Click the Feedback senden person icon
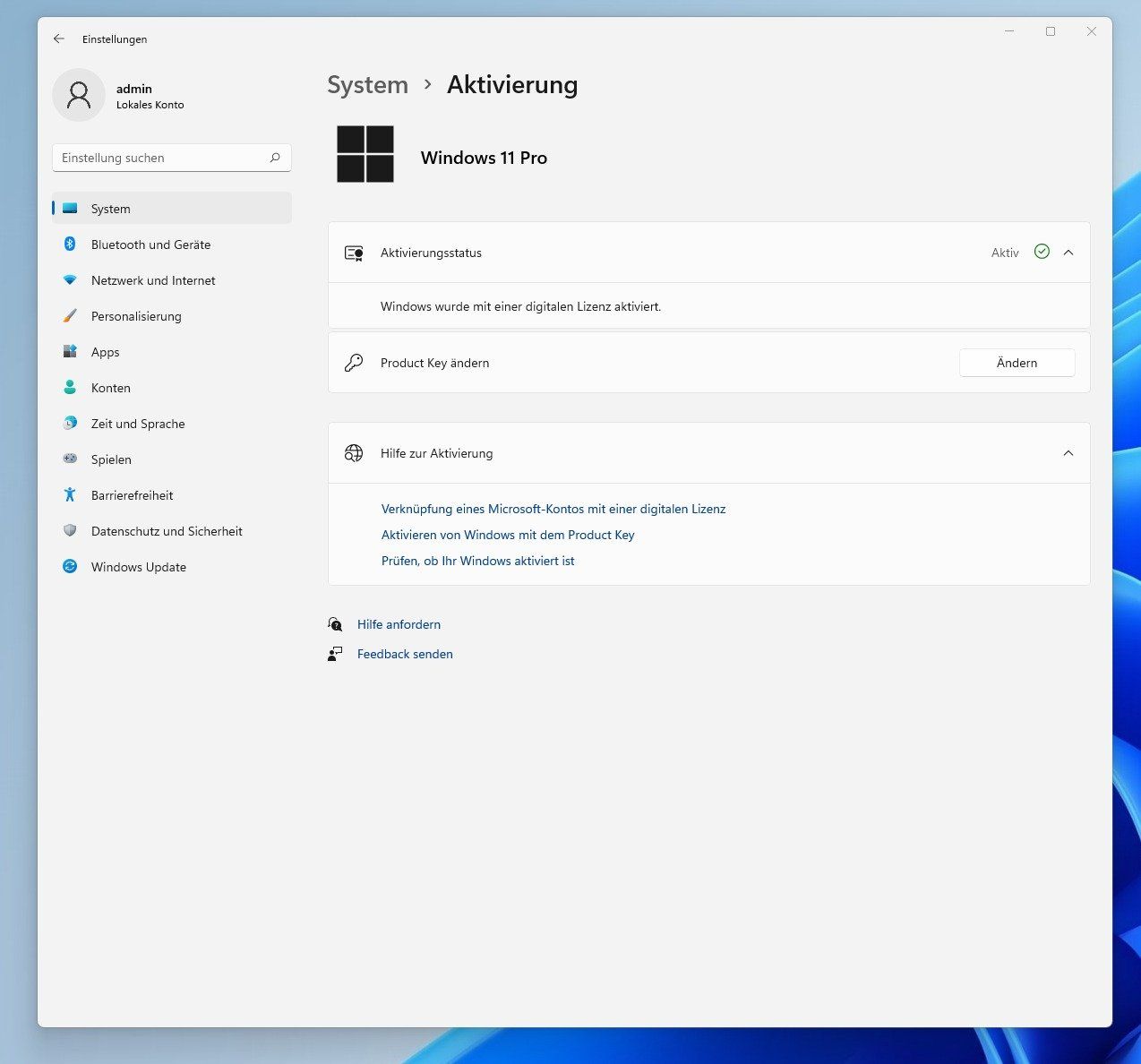Image resolution: width=1141 pixels, height=1064 pixels. click(335, 654)
